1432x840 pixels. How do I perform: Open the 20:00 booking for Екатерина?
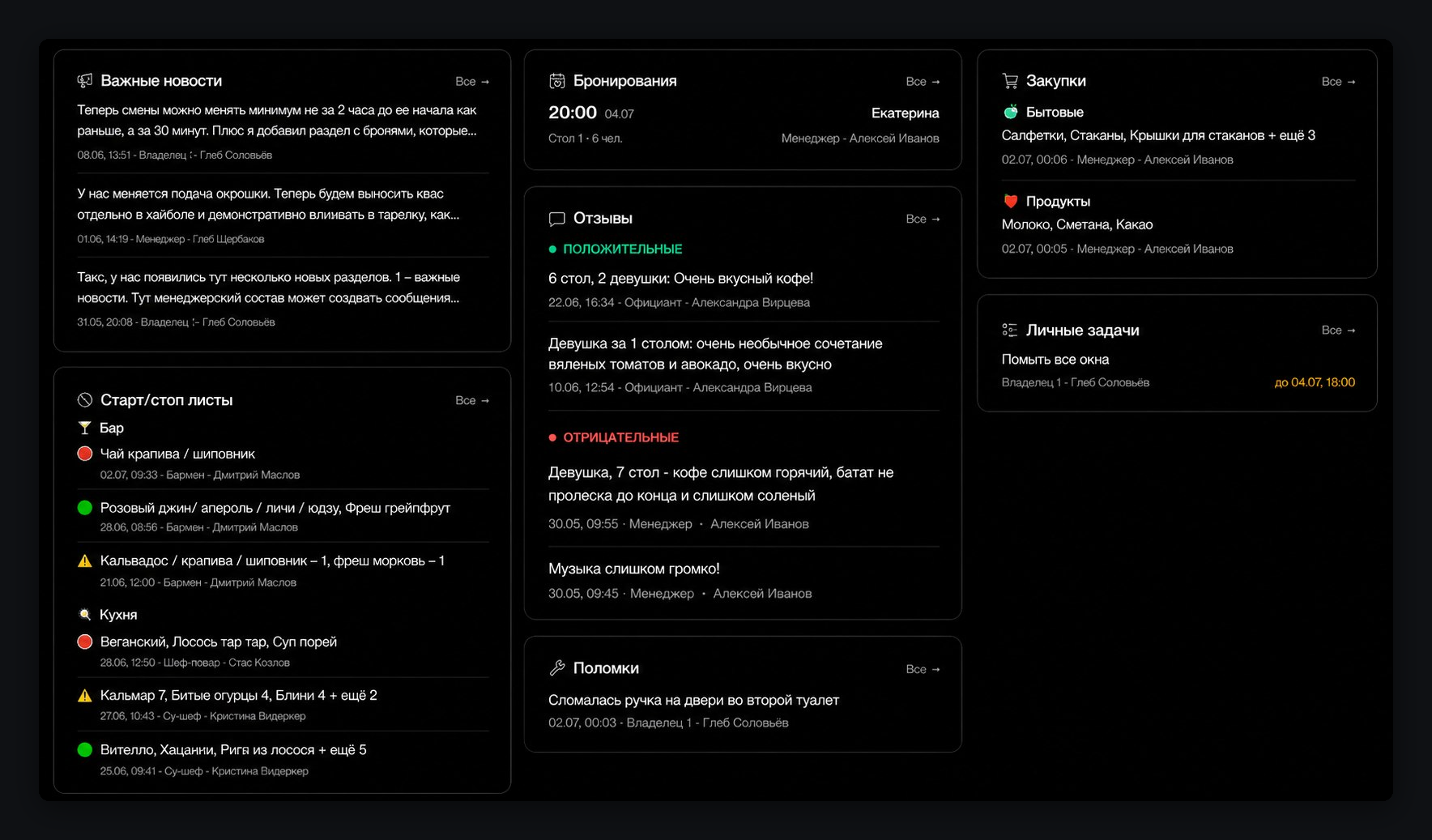point(744,125)
